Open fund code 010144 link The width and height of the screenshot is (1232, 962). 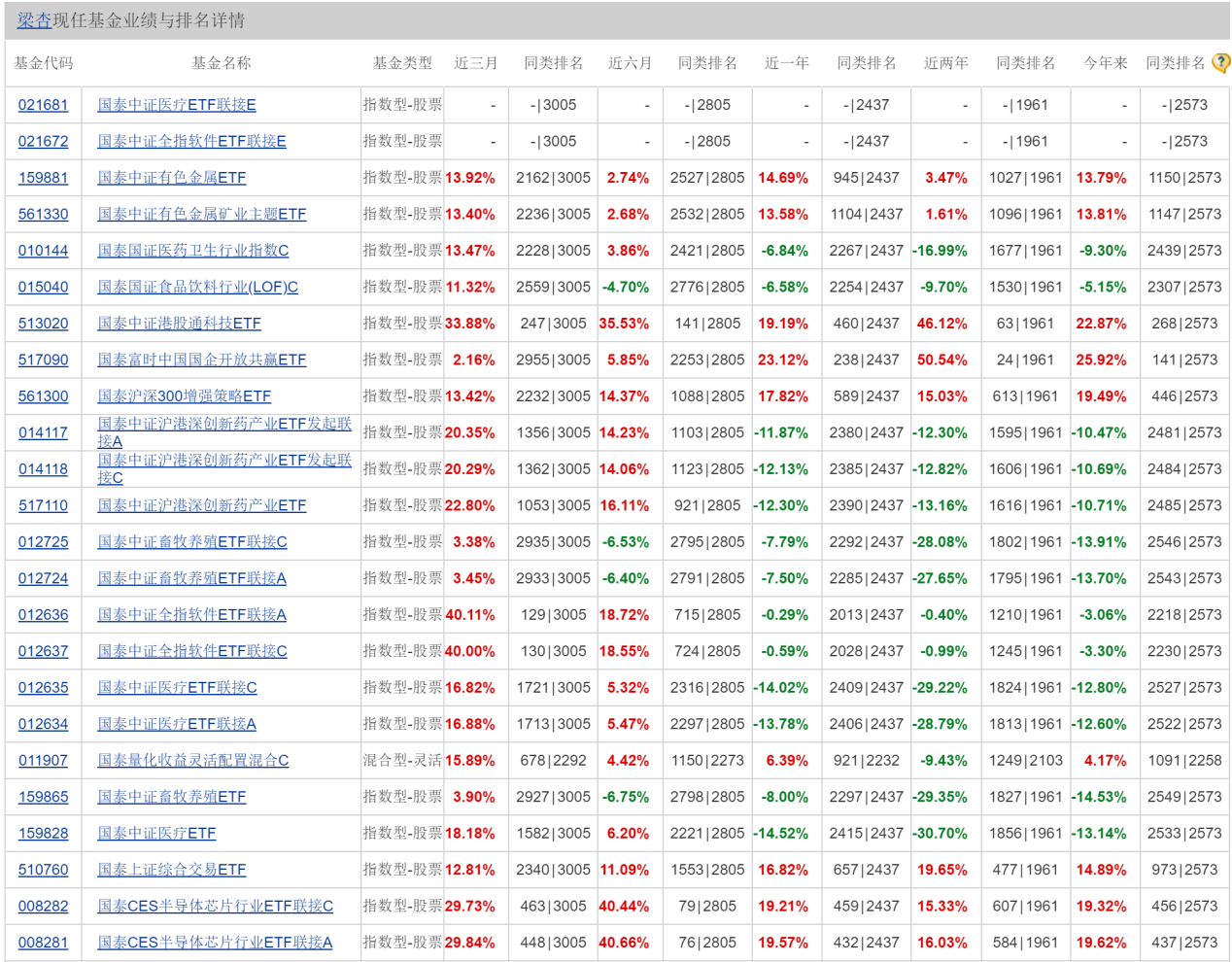coord(43,251)
